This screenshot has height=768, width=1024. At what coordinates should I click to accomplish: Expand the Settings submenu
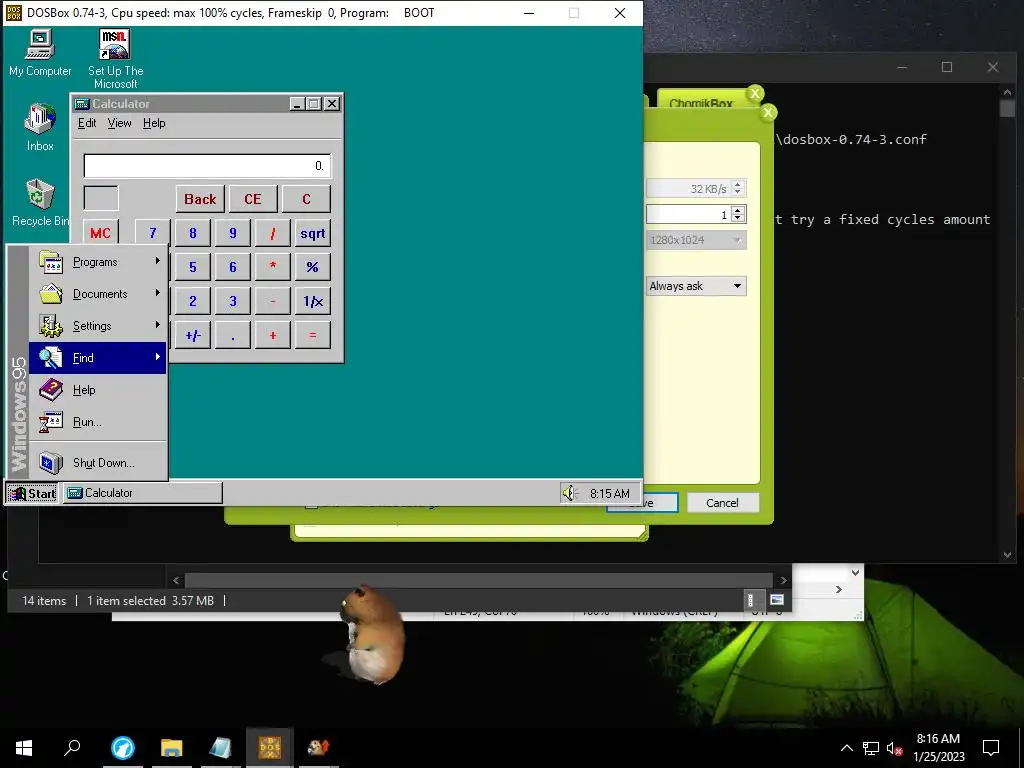[157, 325]
